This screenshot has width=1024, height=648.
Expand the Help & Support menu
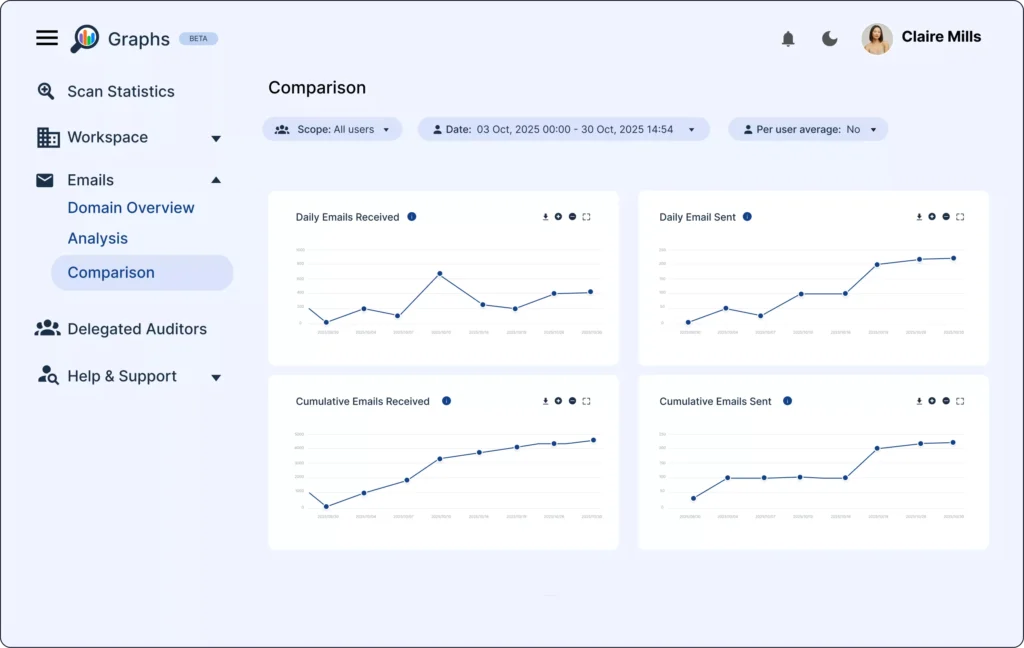(216, 376)
